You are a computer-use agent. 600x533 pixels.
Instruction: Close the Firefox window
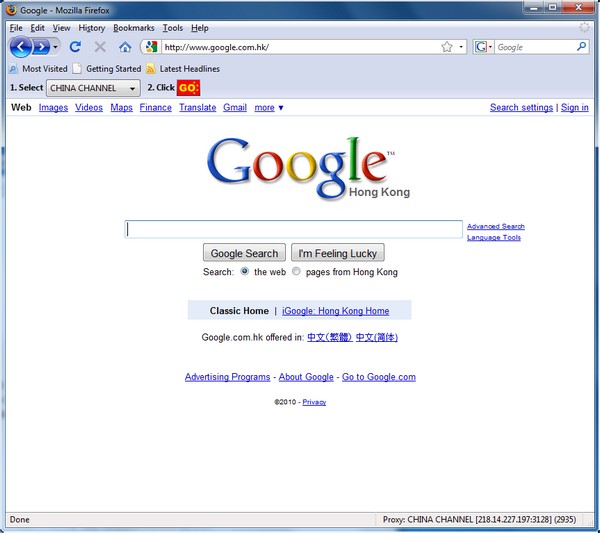click(578, 7)
